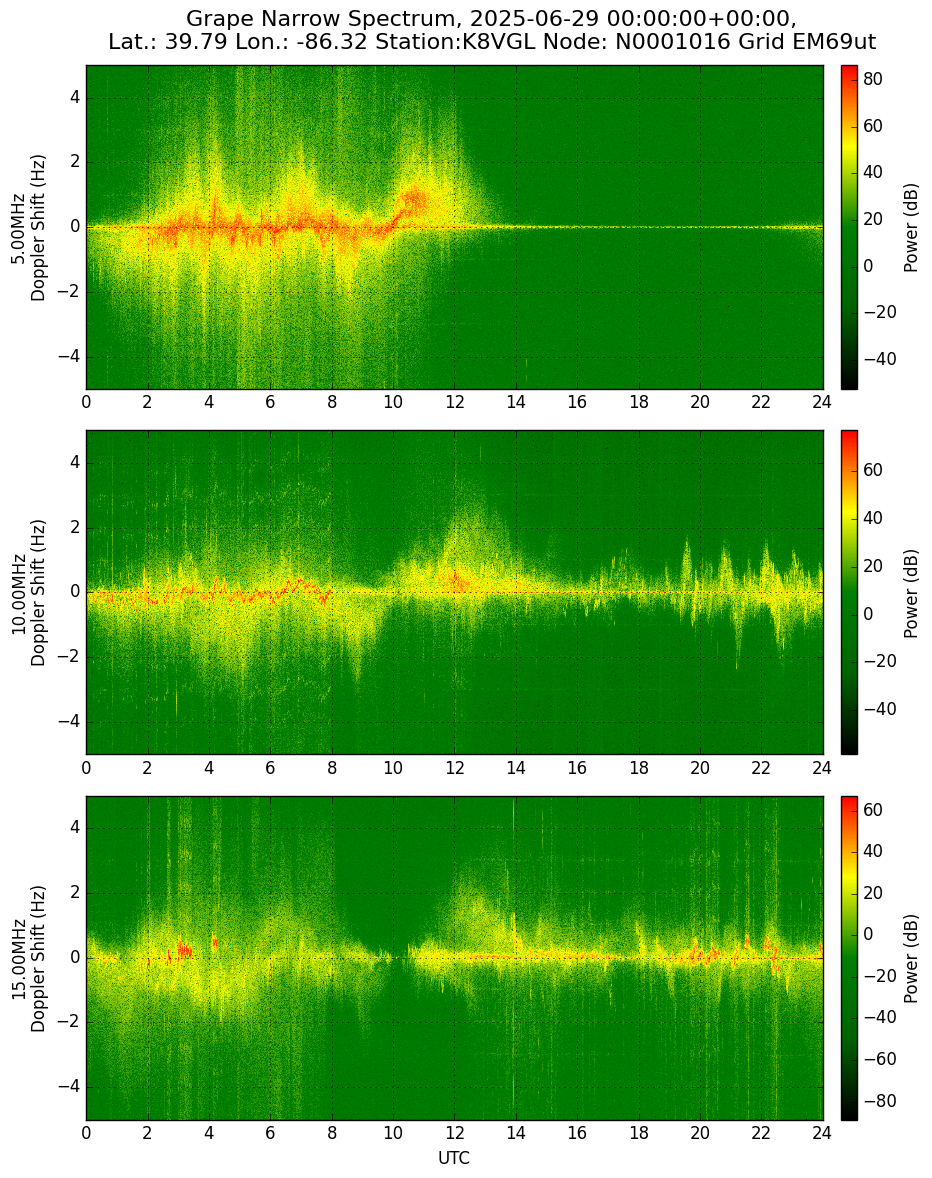
Task: Click the UTC label below the bottom plot
Action: click(454, 1158)
